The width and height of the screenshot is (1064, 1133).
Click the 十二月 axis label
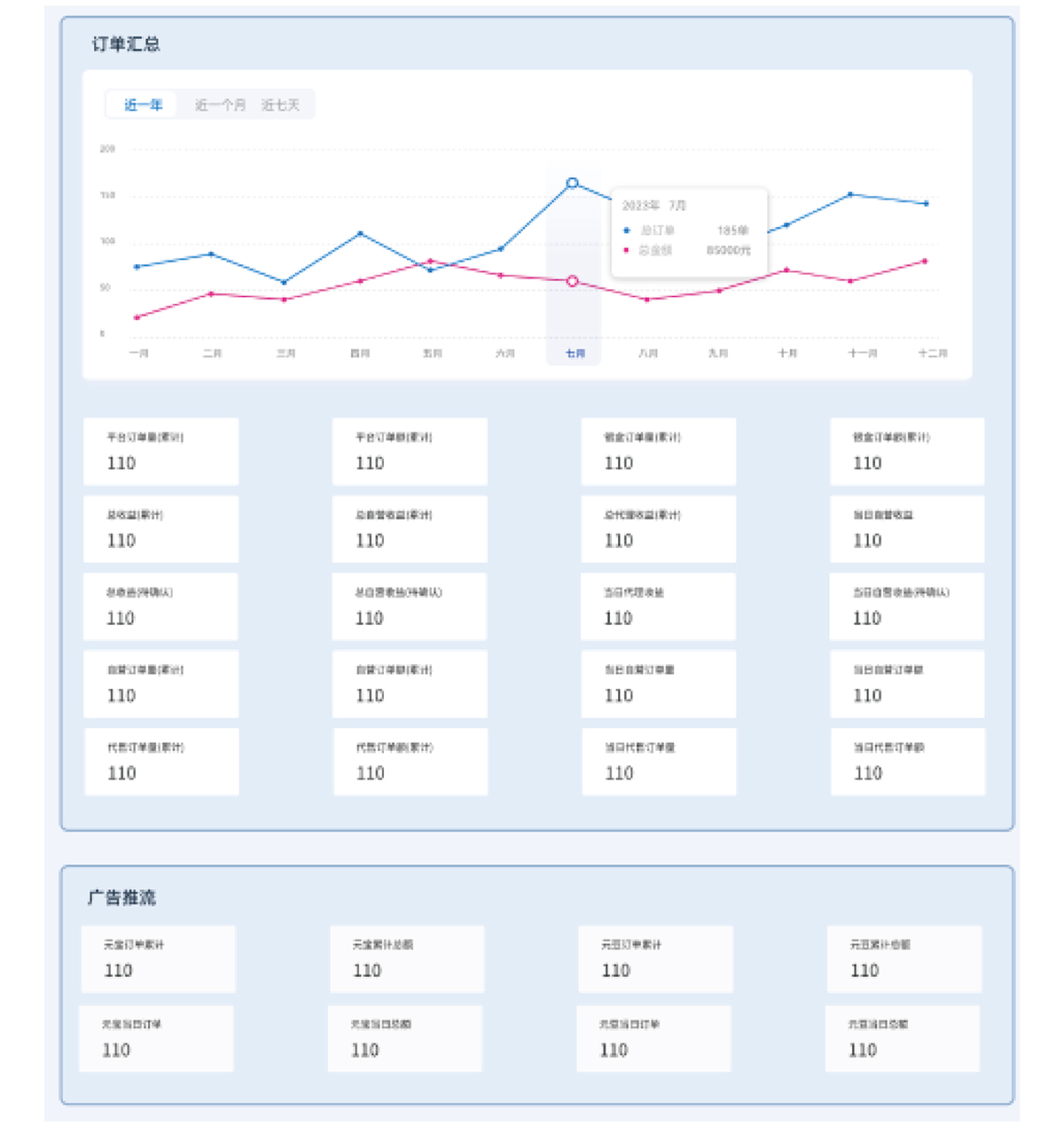point(932,353)
